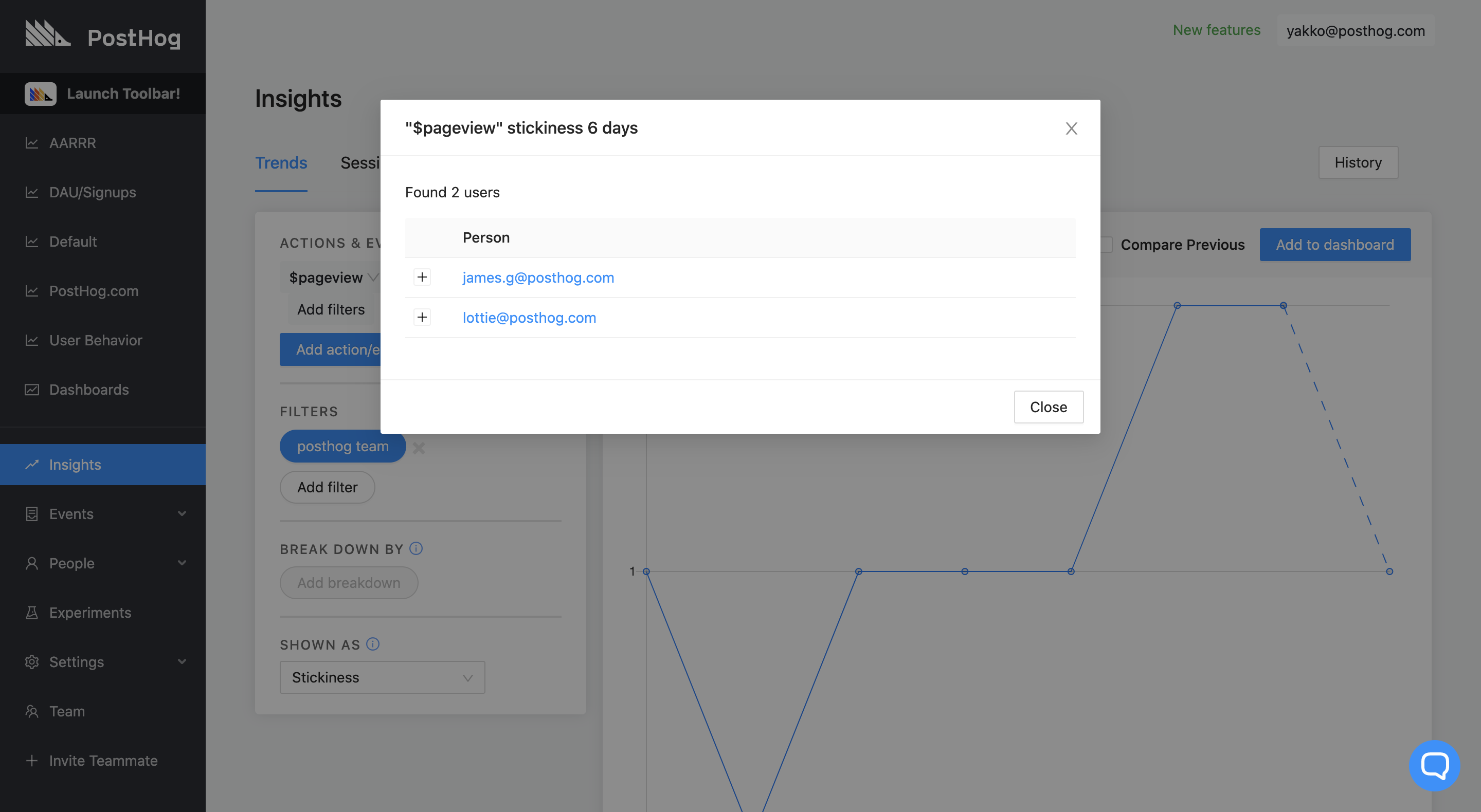Open Dashboards from sidebar icon
This screenshot has height=812, width=1481.
click(31, 390)
